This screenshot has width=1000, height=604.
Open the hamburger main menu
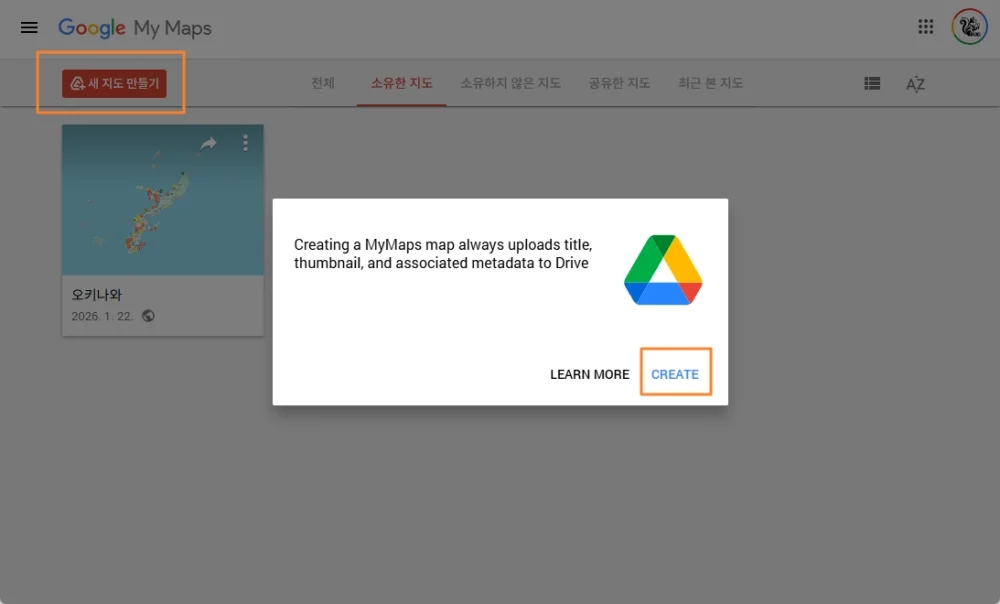[29, 27]
